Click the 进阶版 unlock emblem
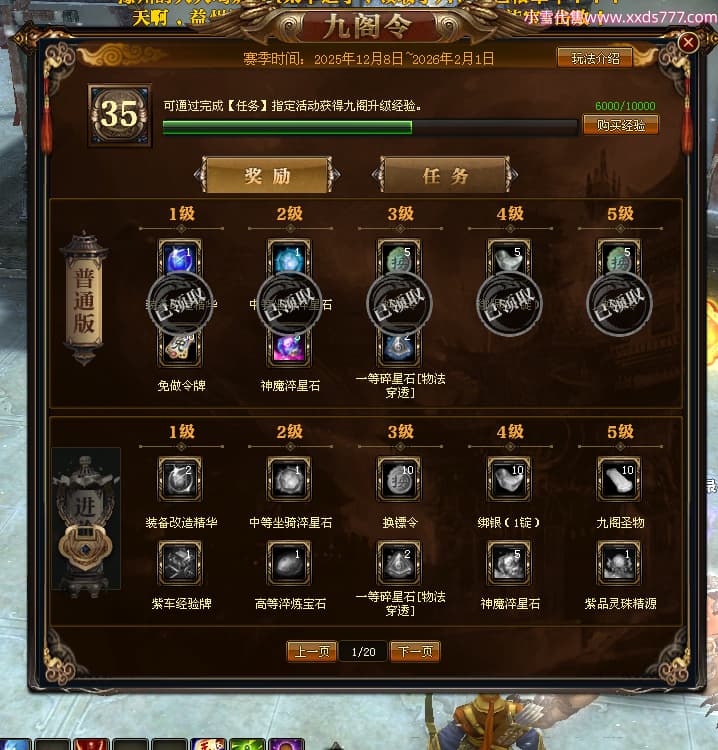Screen dimensions: 718x750 86,521
